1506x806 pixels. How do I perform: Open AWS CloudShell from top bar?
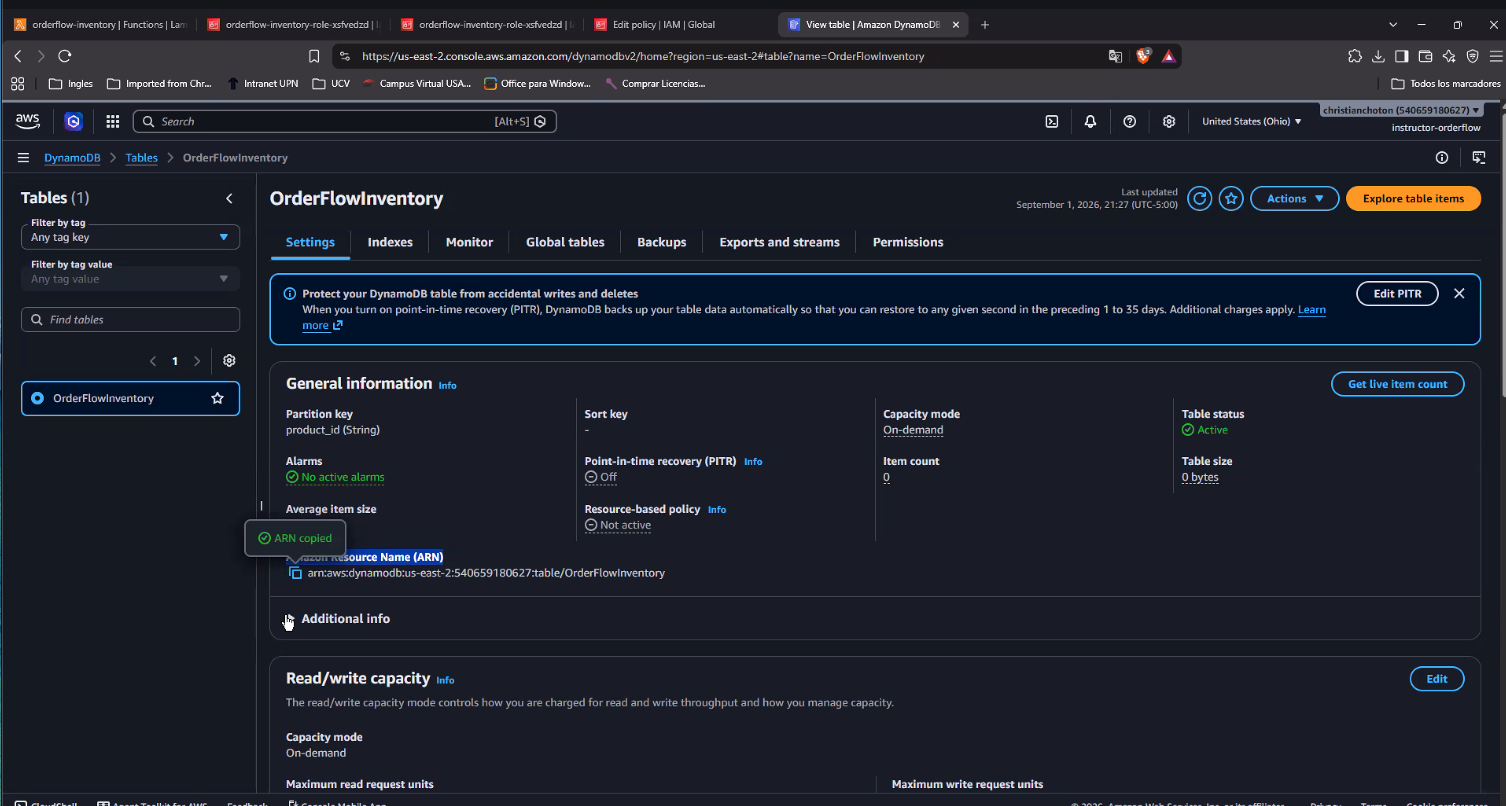(1052, 121)
